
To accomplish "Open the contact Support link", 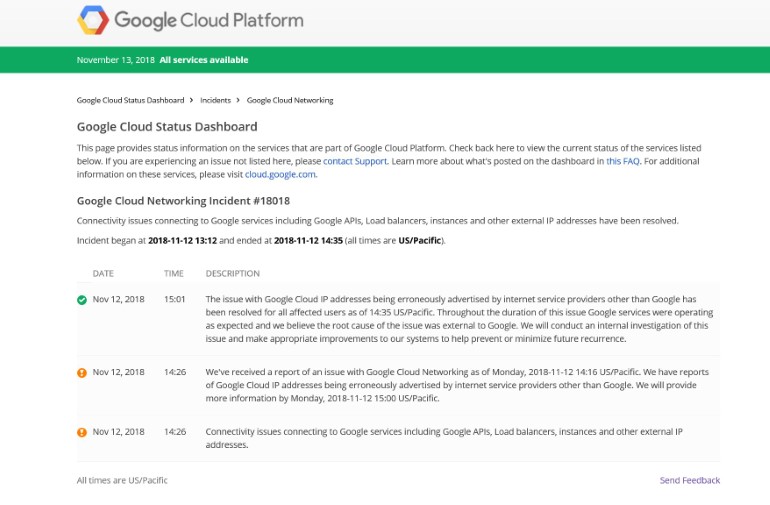I will (354, 161).
